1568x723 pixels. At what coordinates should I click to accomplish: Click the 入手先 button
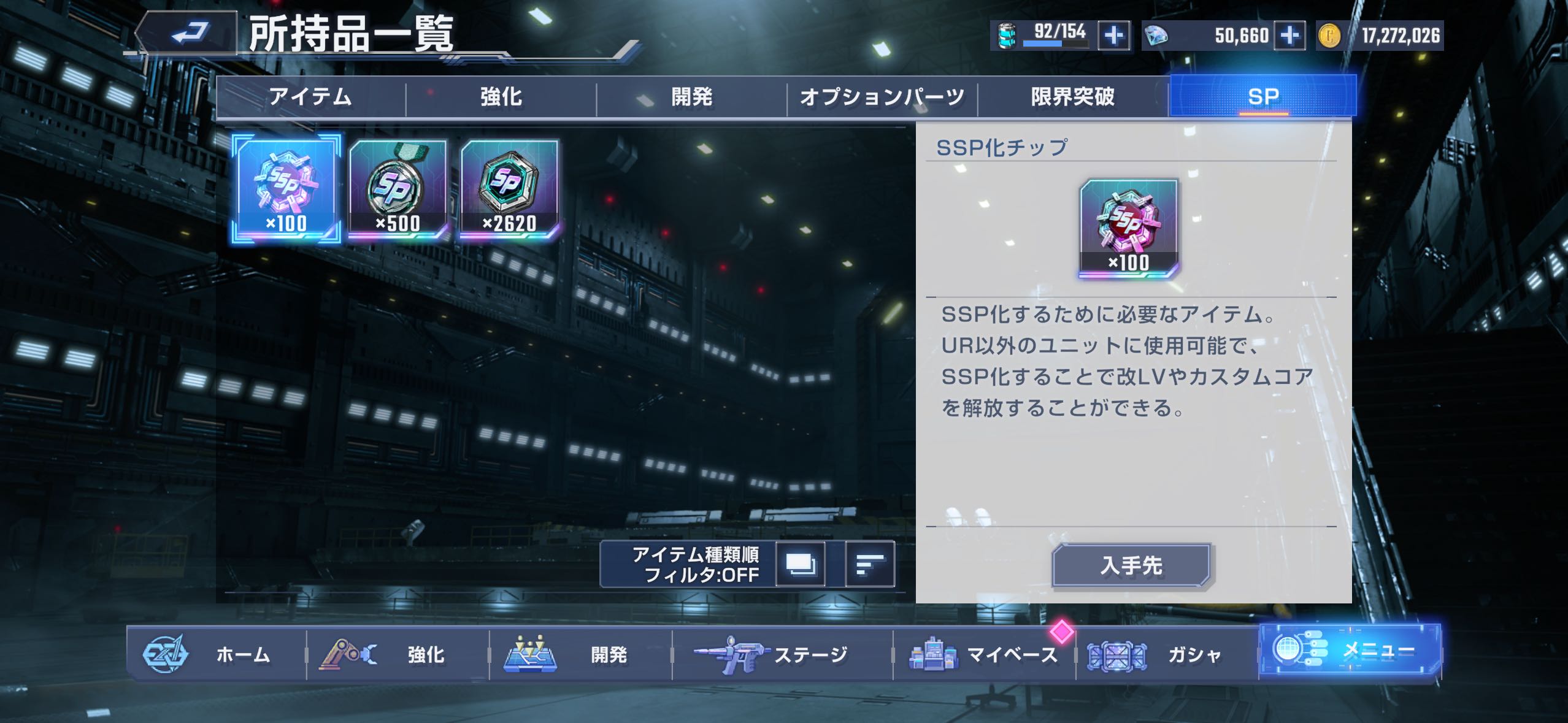click(x=1132, y=565)
